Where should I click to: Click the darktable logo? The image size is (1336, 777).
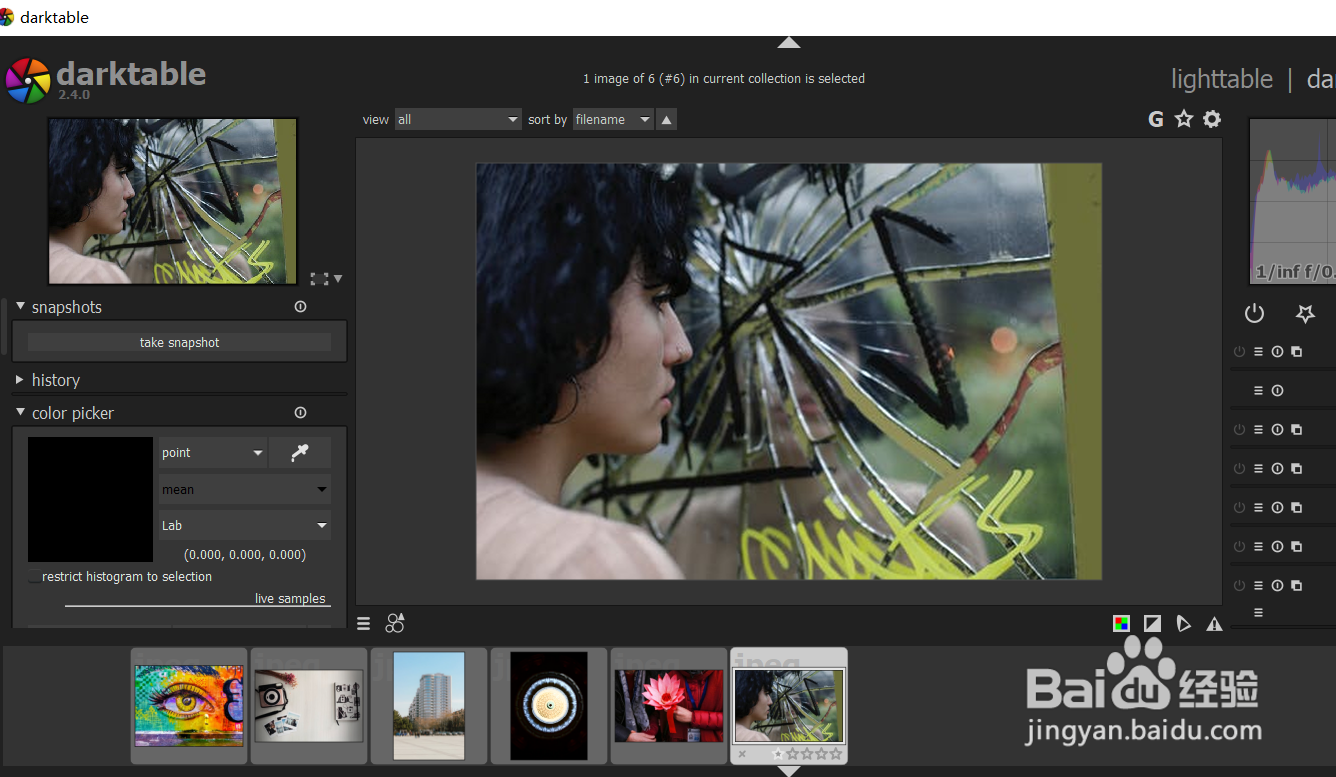click(27, 81)
